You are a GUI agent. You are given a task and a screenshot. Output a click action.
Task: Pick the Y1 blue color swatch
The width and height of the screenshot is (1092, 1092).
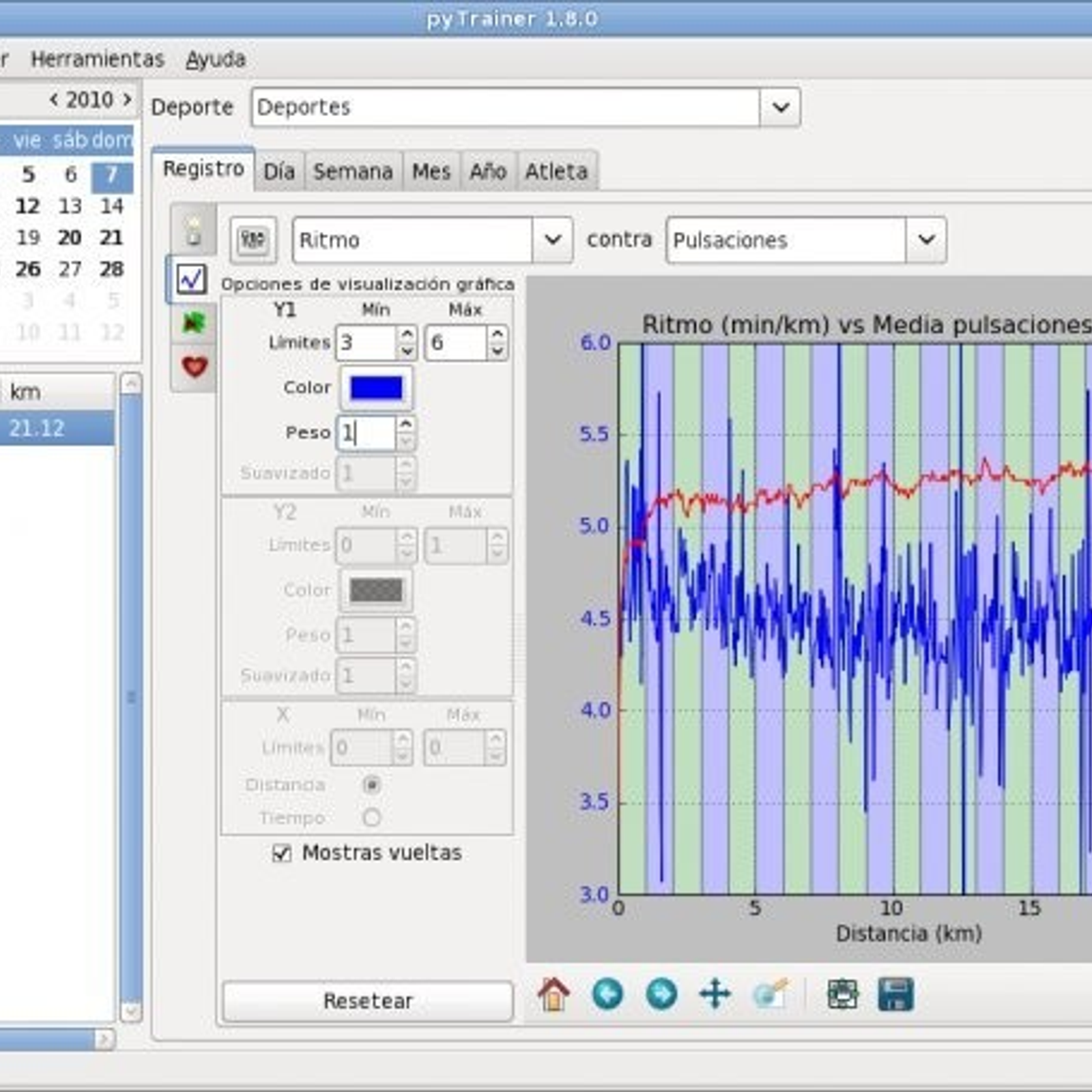click(x=376, y=388)
